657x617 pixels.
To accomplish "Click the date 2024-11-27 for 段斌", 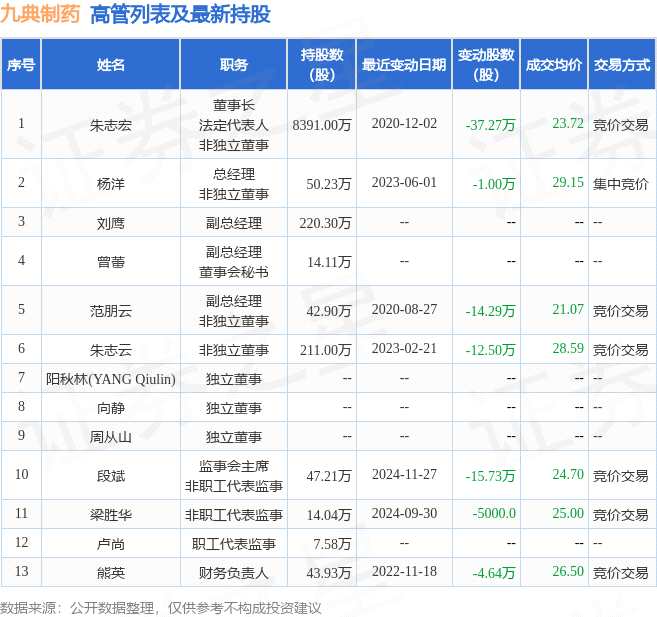I will (x=404, y=475).
